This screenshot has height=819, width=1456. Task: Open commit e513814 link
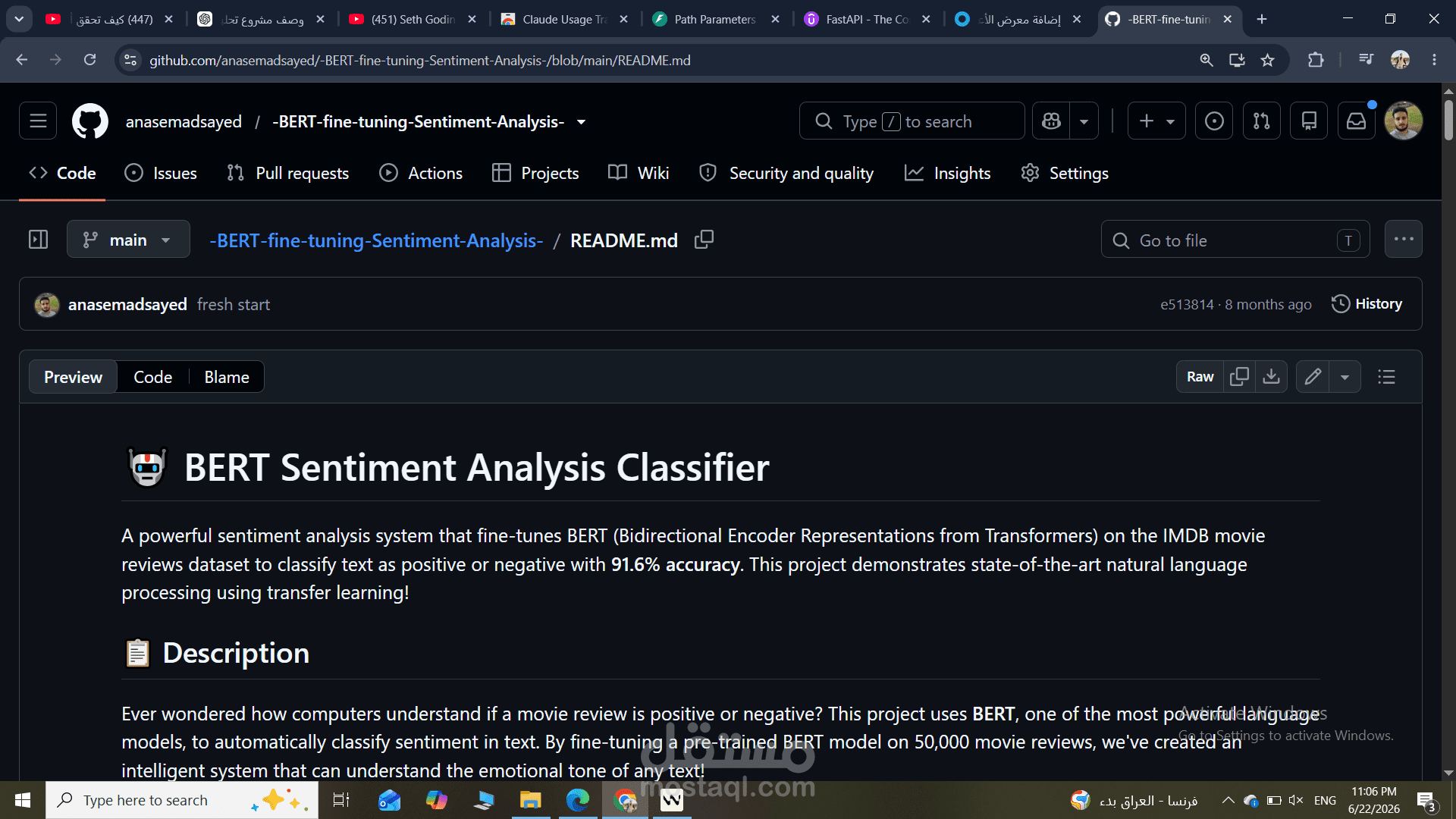1187,304
